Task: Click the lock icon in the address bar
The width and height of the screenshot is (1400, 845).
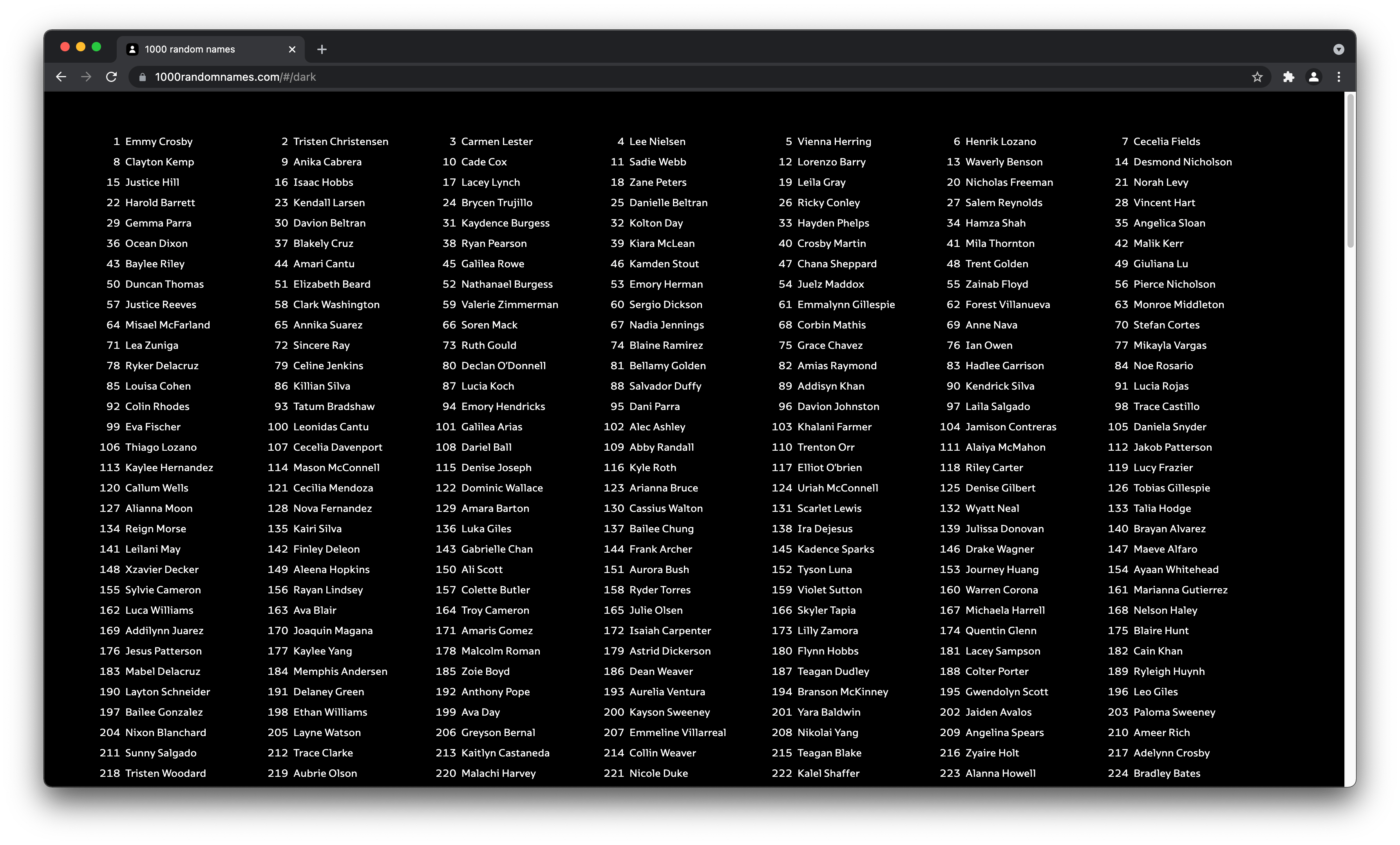Action: 143,77
